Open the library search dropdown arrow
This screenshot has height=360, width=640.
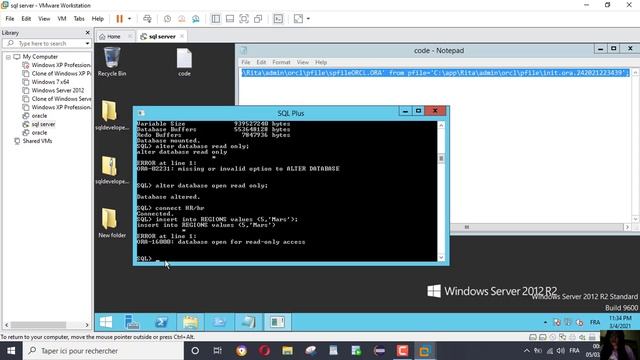point(87,43)
